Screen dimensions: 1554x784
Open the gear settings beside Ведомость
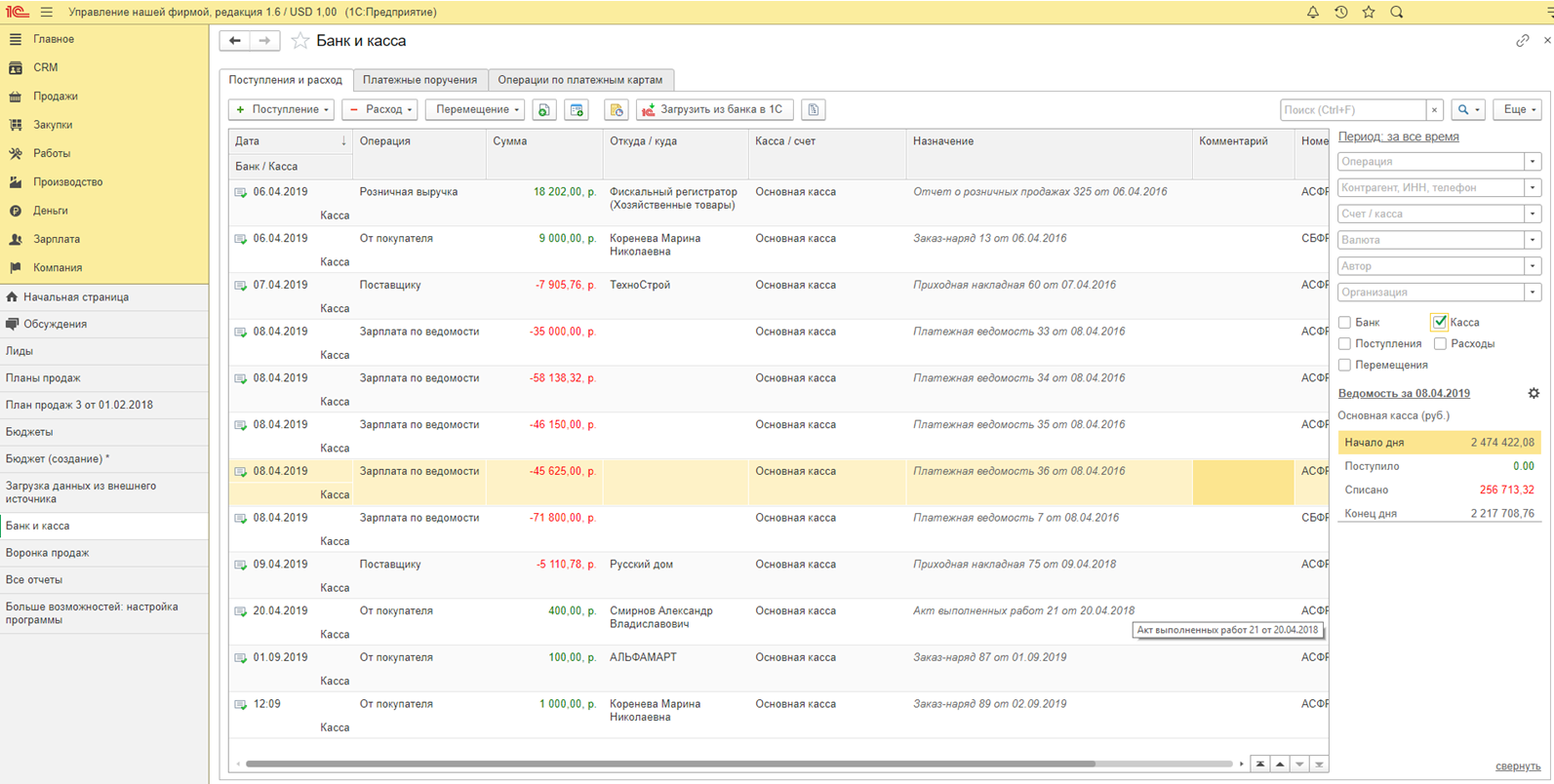(x=1533, y=393)
